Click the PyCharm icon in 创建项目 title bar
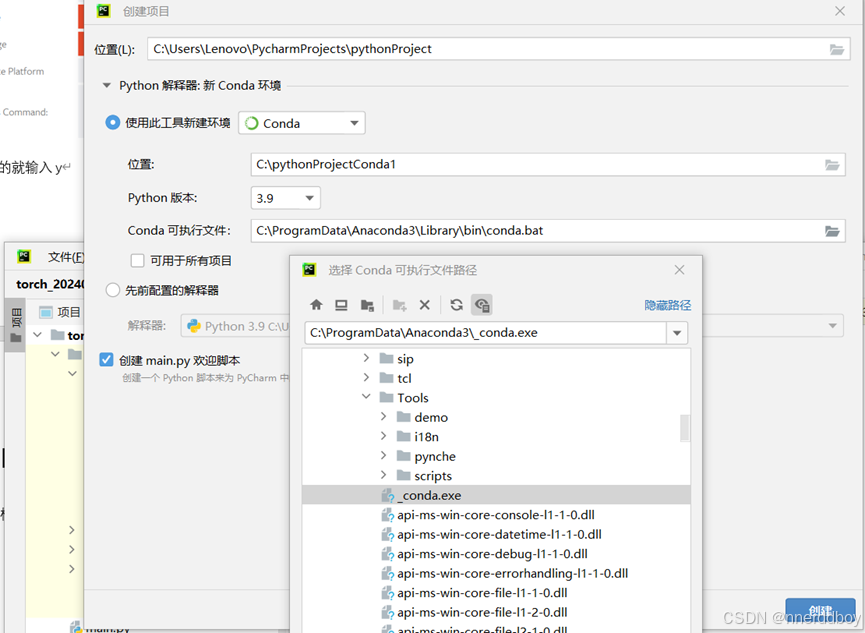865x633 pixels. (103, 11)
